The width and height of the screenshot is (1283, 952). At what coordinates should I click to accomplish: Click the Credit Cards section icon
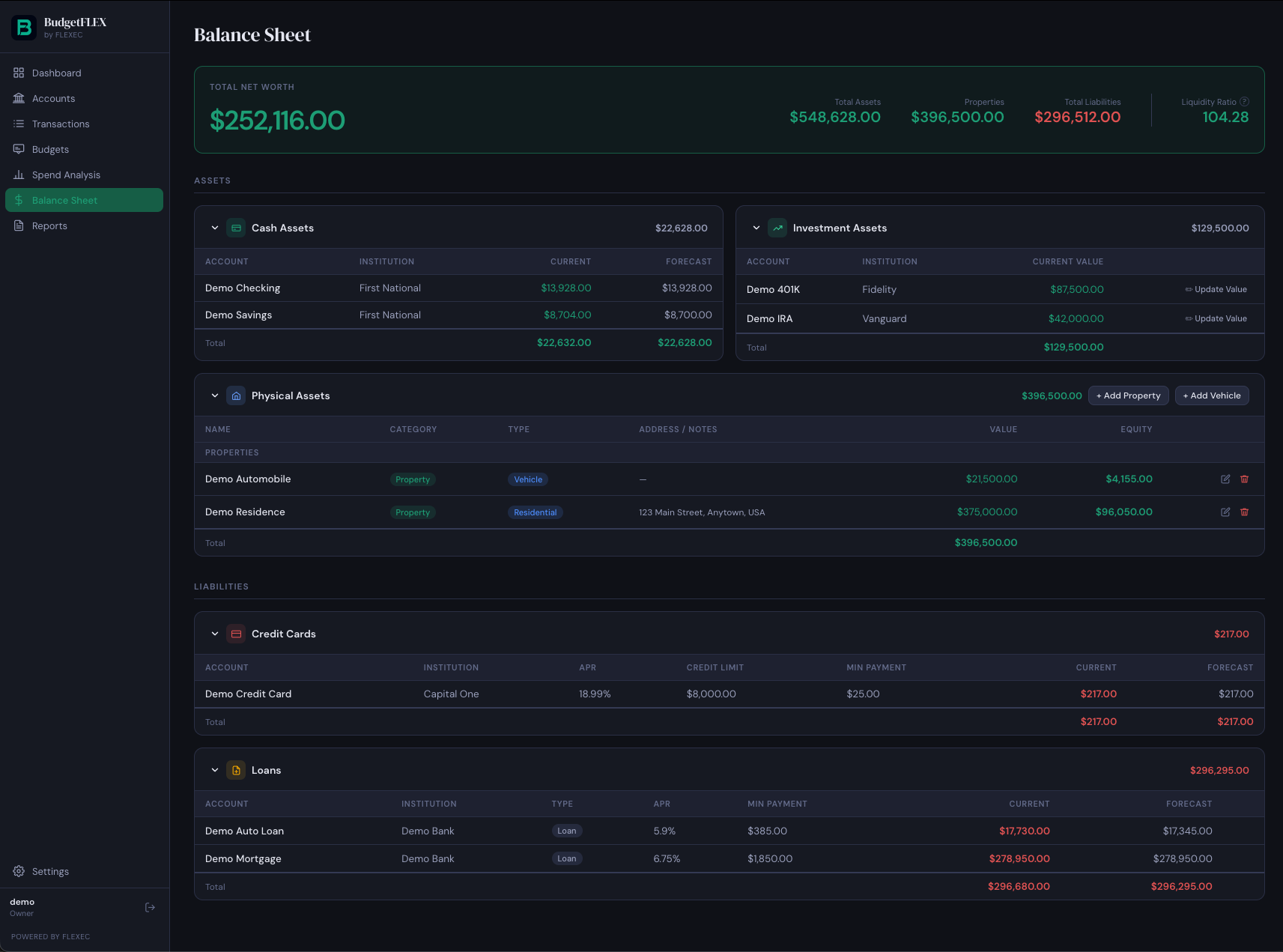pos(236,634)
